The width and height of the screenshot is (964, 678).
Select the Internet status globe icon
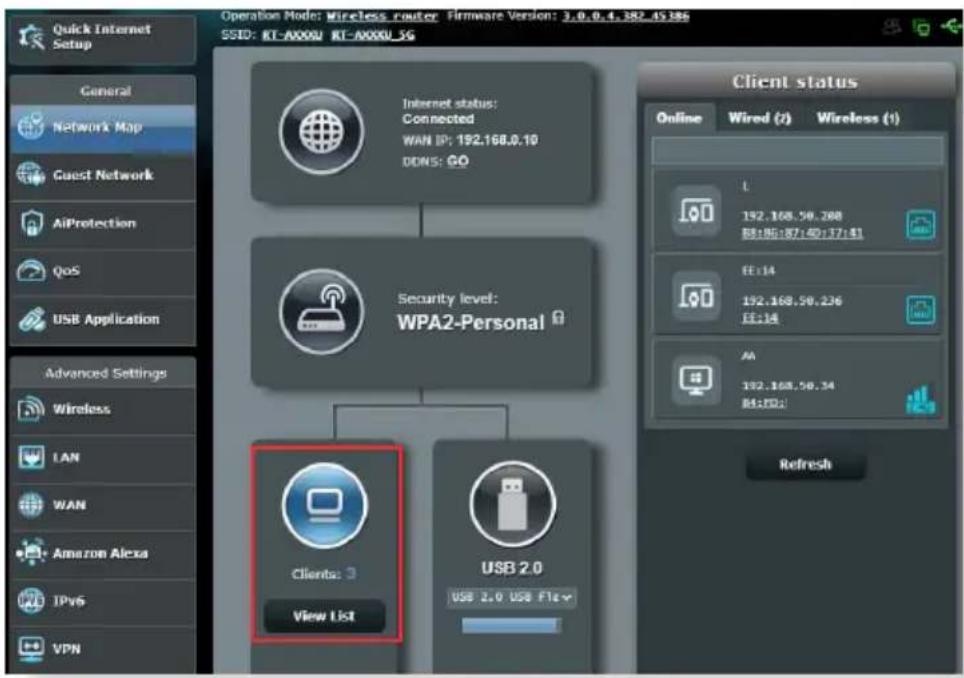[322, 132]
